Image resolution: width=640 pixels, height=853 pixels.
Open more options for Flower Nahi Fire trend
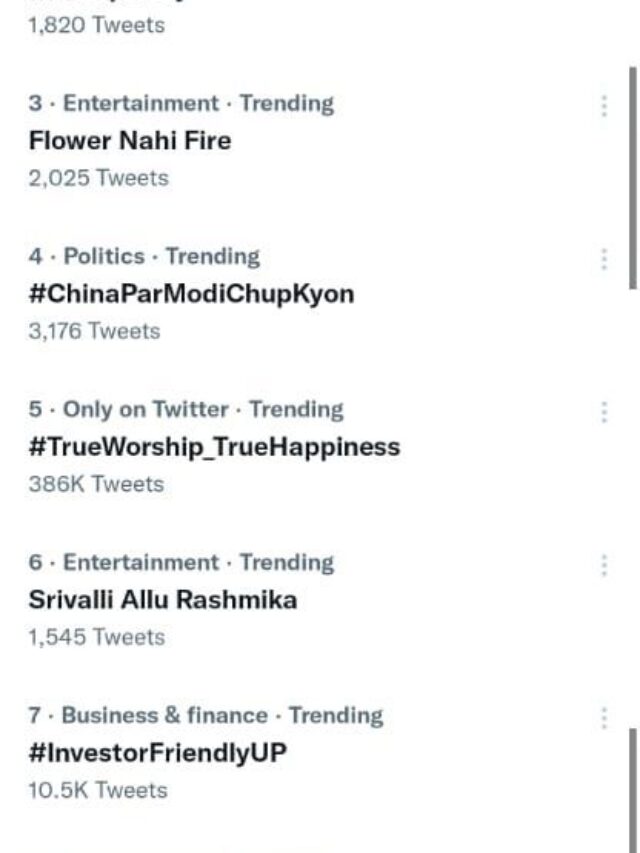[604, 102]
